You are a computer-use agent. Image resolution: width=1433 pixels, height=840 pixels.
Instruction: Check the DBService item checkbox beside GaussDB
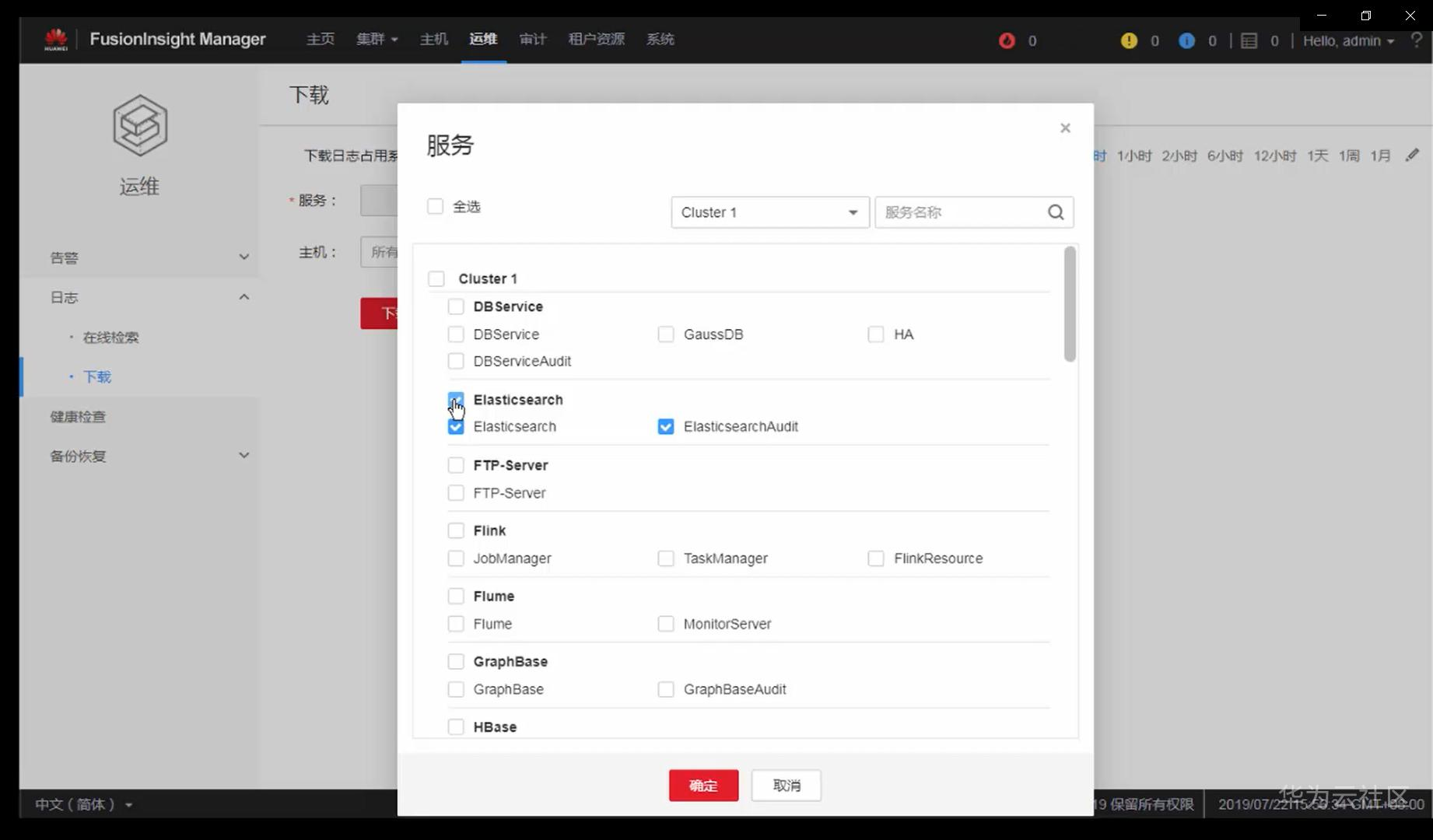pos(456,334)
